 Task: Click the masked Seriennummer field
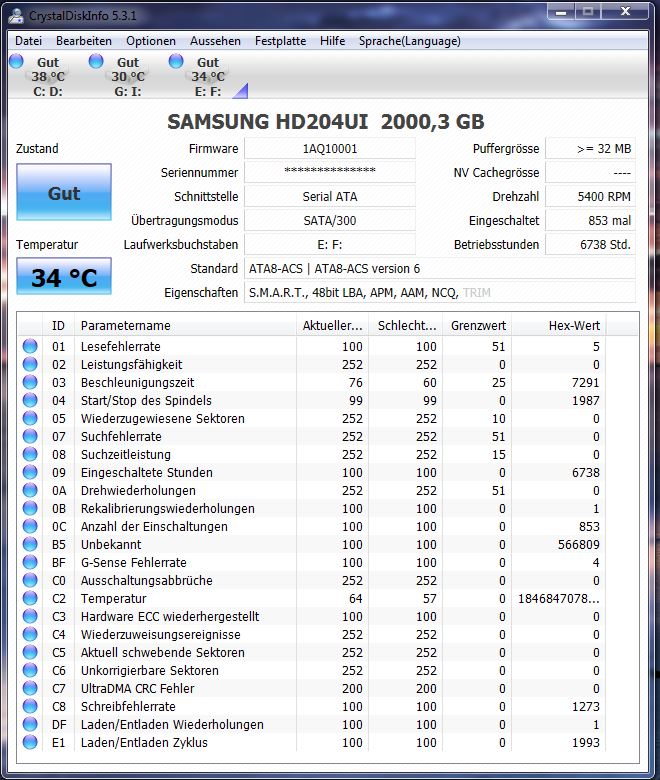[330, 172]
